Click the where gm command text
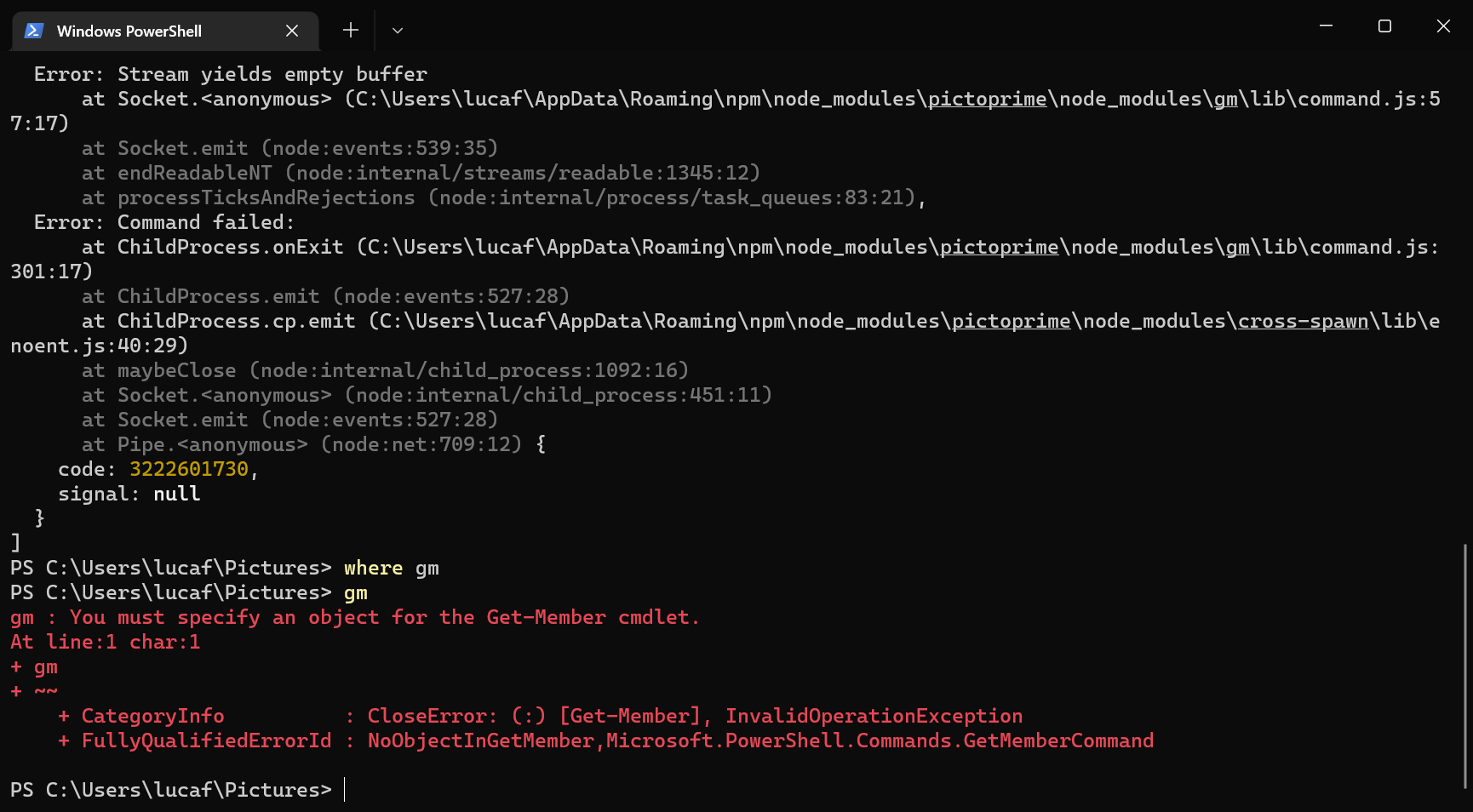 click(x=390, y=568)
